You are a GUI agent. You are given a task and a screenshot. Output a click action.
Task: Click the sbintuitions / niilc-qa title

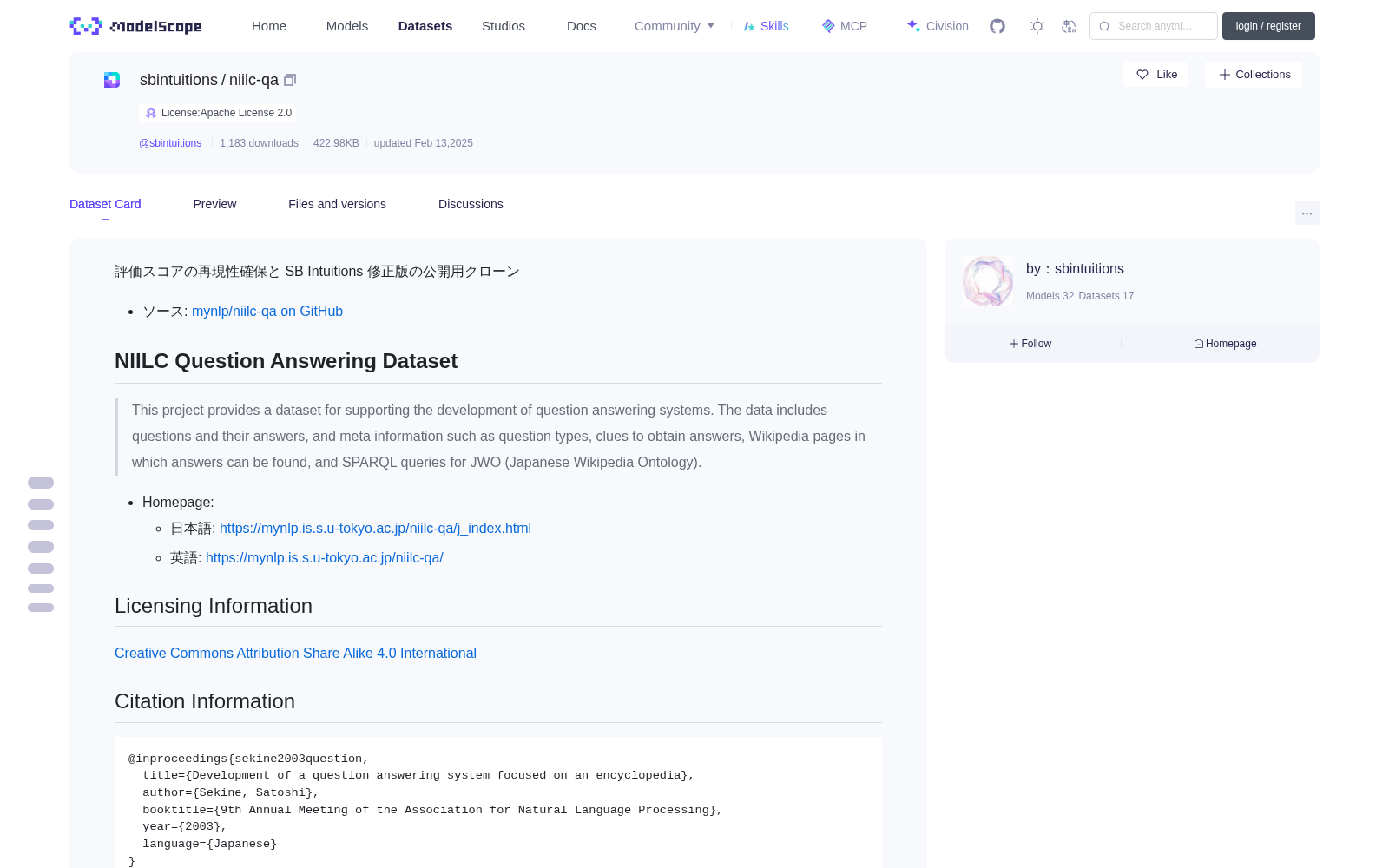tap(209, 80)
